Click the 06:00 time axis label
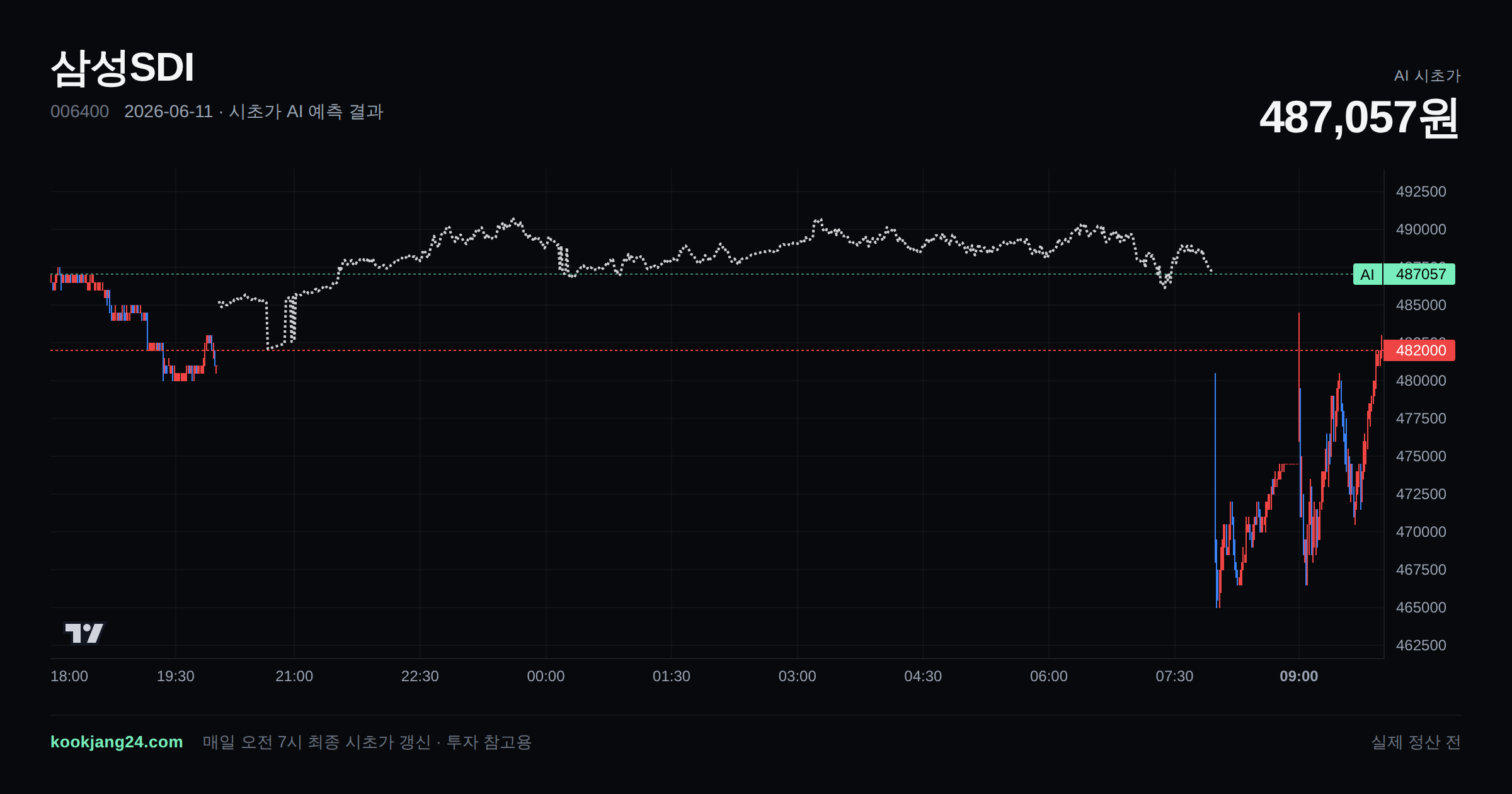Screen dimensions: 1512x794 [1049, 676]
